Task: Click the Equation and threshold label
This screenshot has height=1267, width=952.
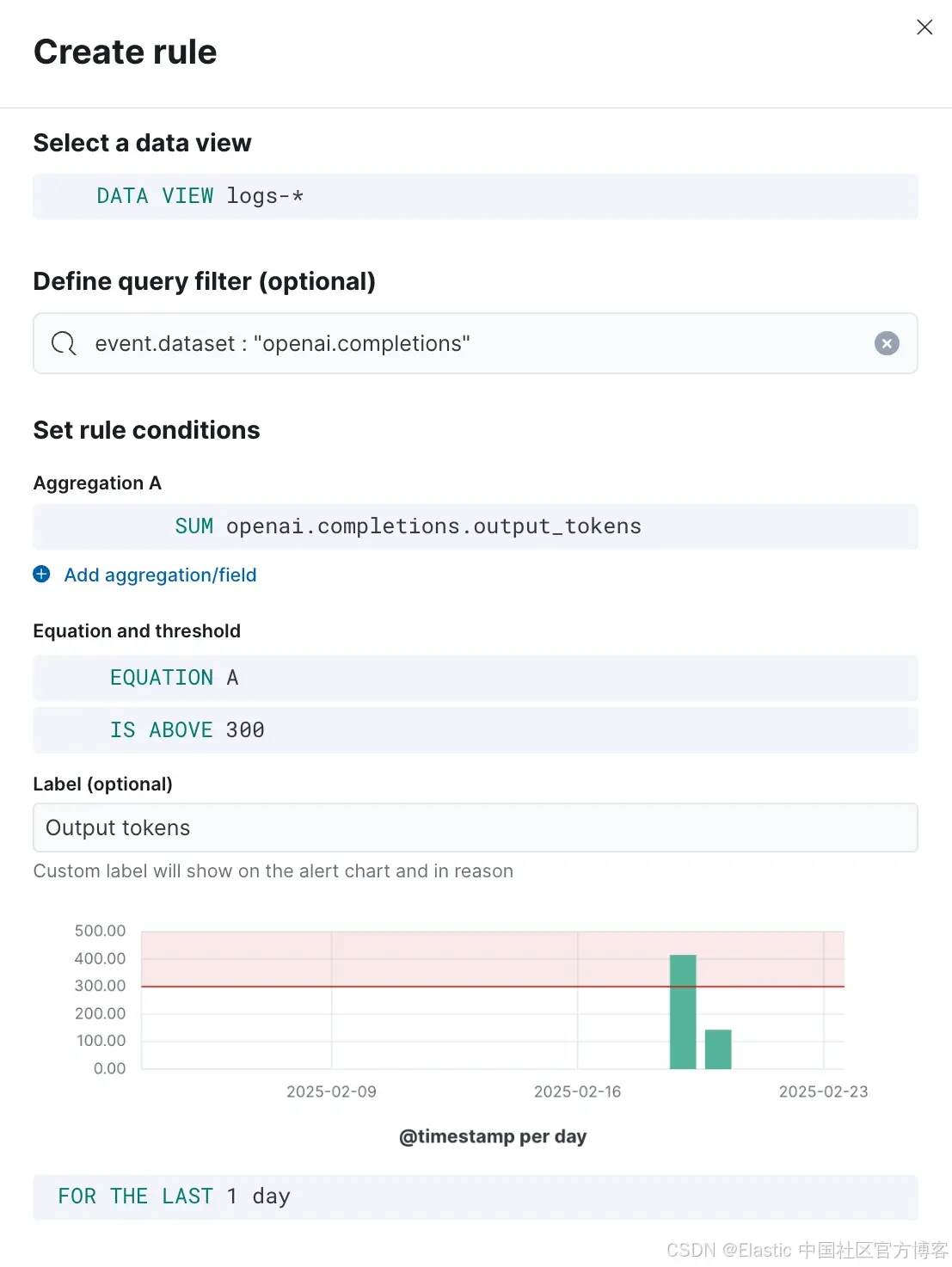Action: pyautogui.click(x=137, y=631)
